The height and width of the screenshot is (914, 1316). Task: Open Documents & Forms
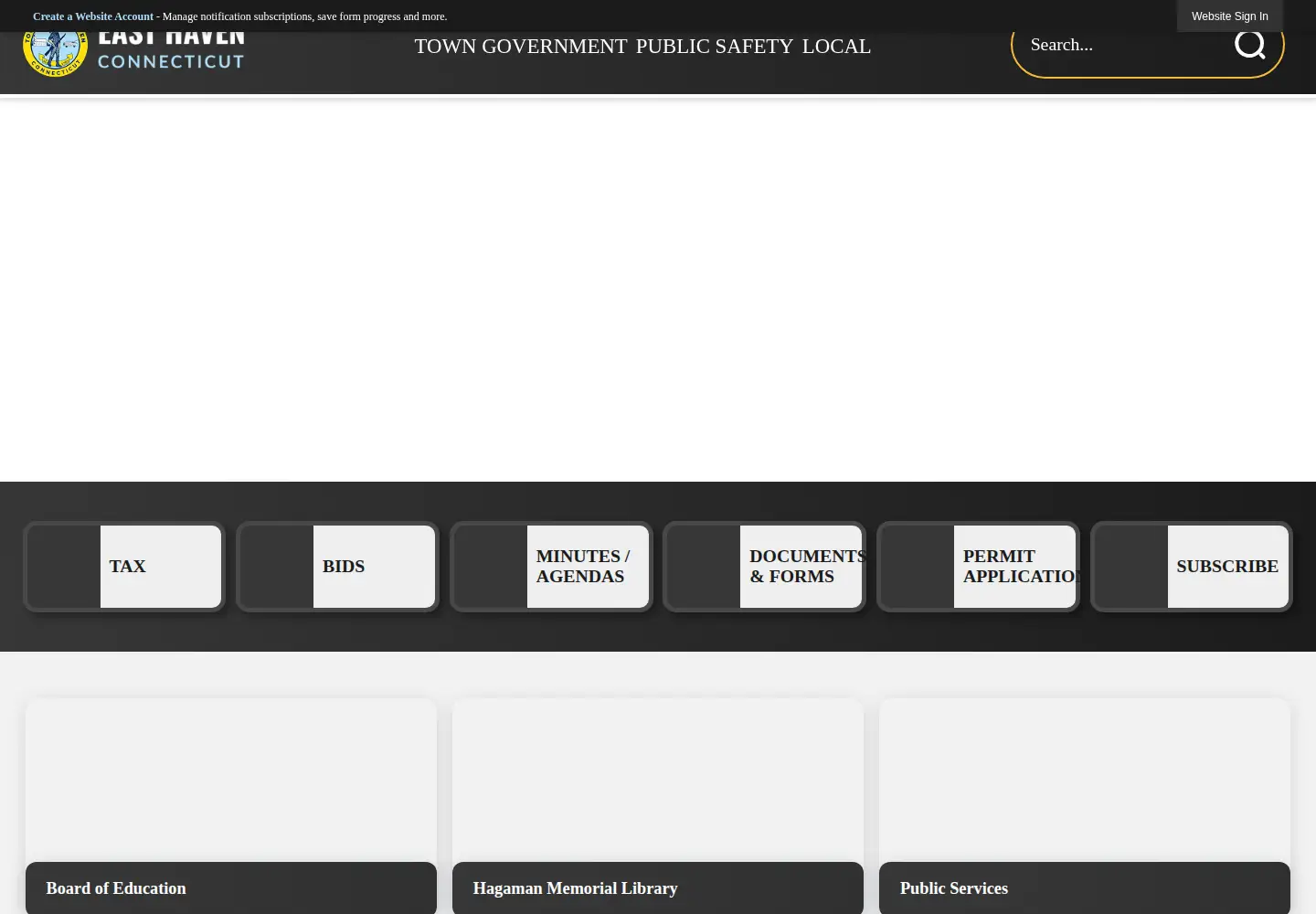[x=764, y=567]
